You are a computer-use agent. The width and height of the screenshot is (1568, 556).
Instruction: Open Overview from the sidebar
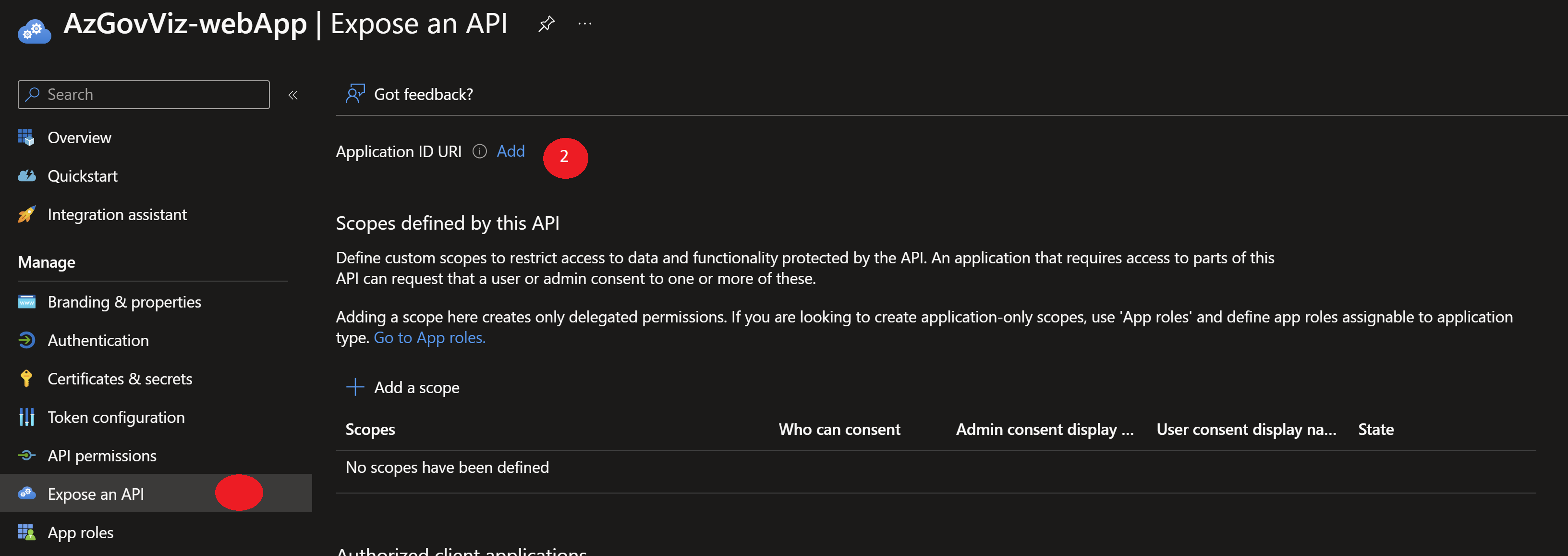[x=79, y=137]
